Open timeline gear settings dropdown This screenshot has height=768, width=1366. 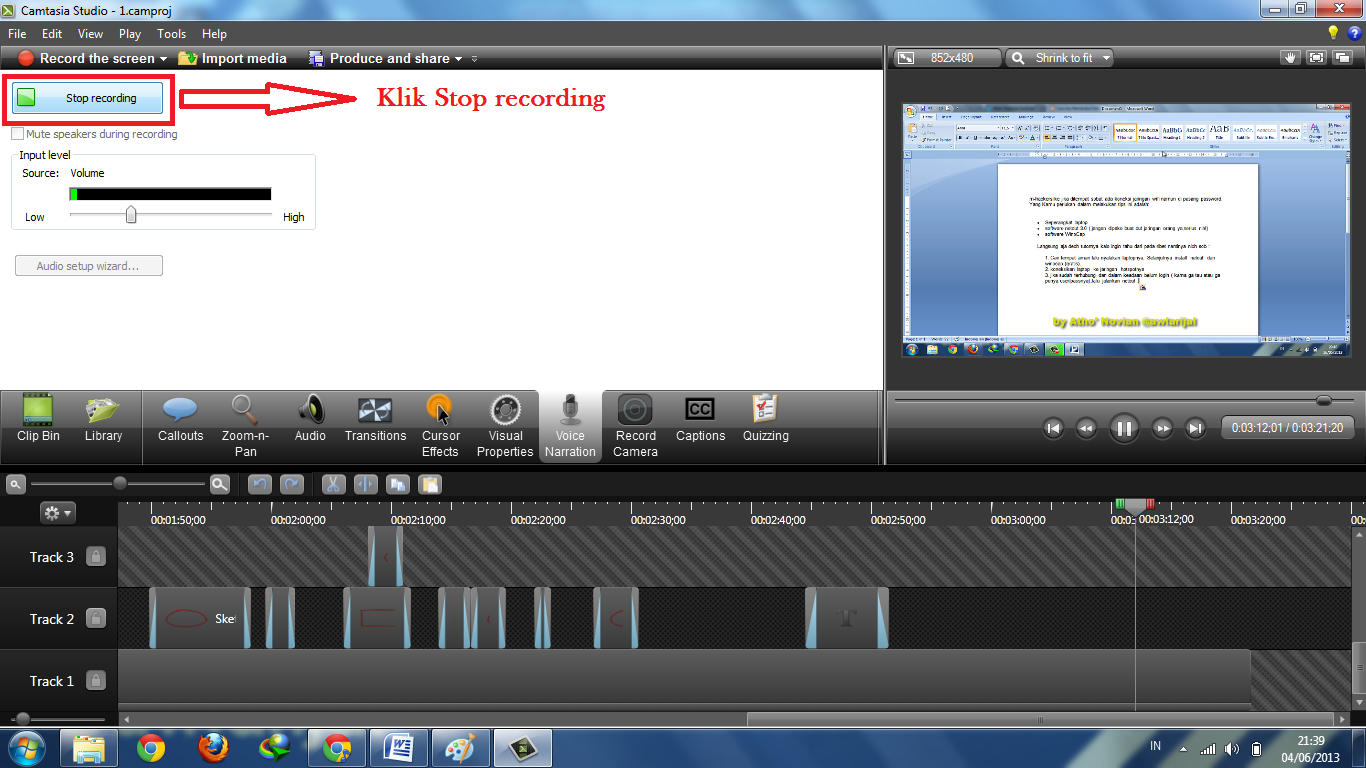click(x=57, y=513)
